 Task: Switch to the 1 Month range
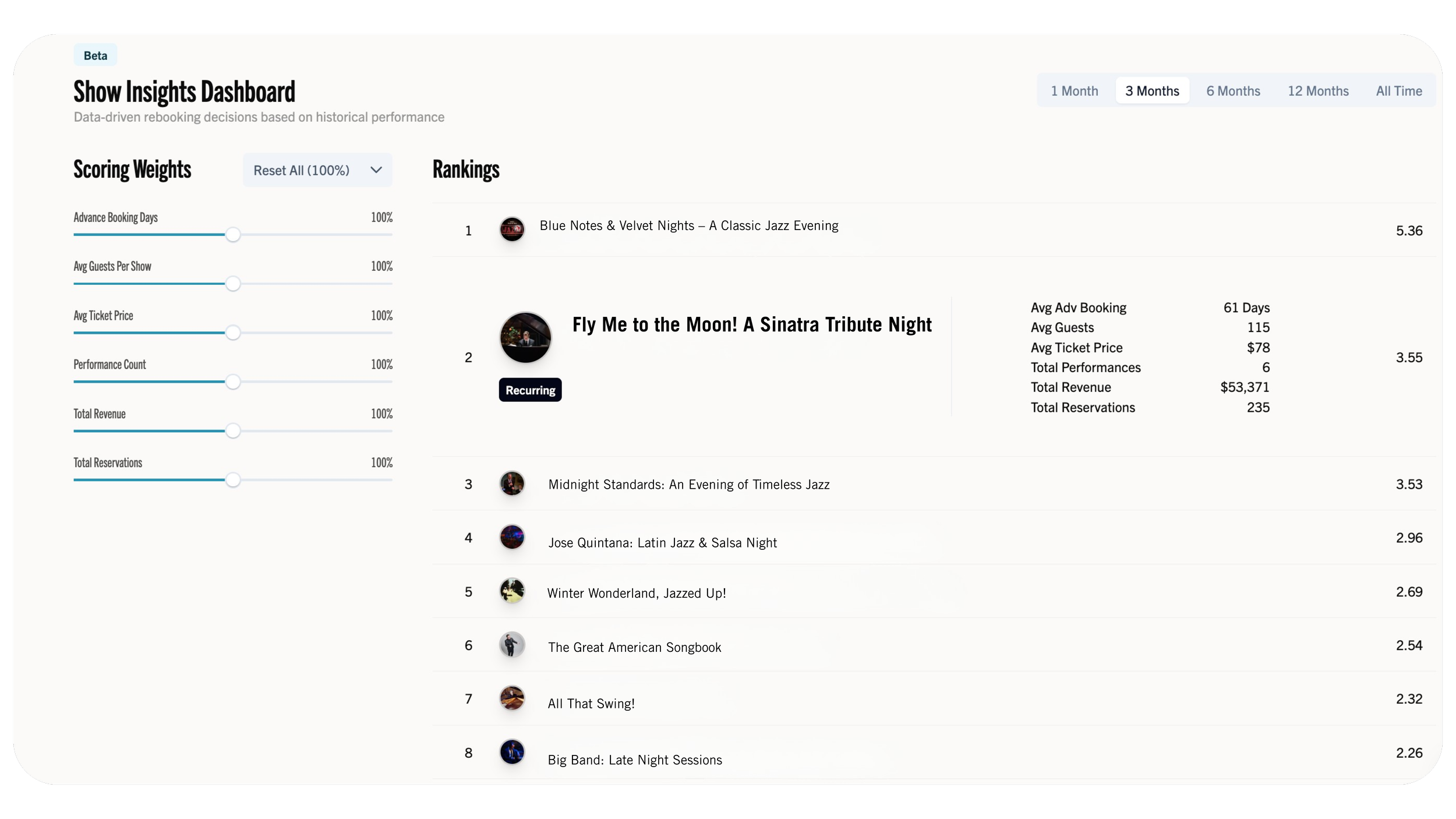(1074, 91)
